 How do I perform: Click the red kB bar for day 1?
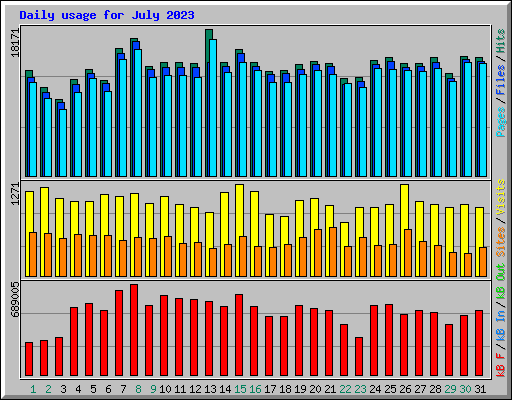point(29,359)
